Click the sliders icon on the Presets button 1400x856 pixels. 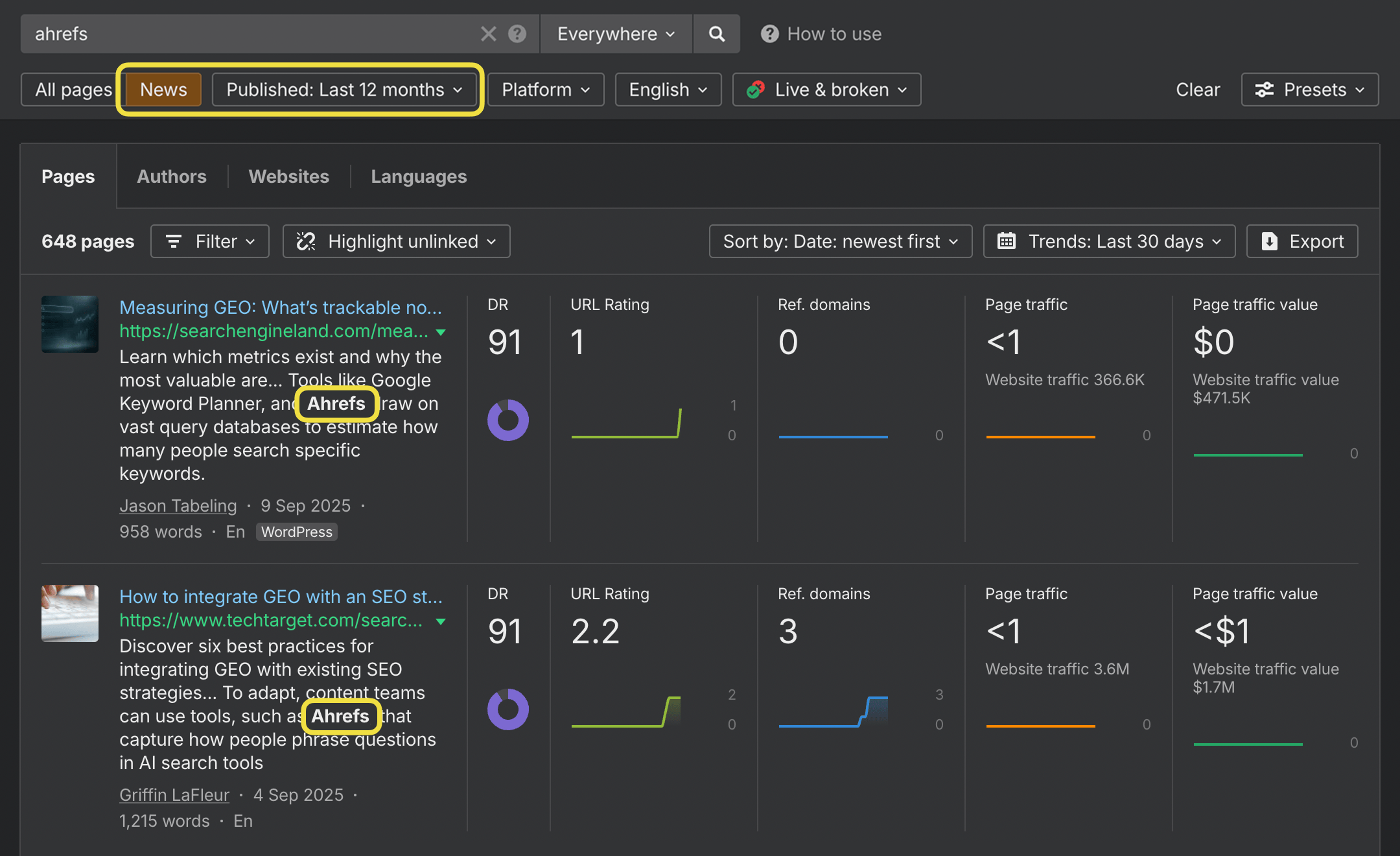[1264, 89]
